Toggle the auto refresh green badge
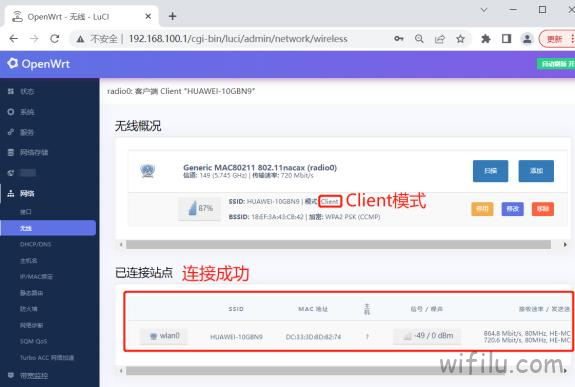 click(556, 64)
